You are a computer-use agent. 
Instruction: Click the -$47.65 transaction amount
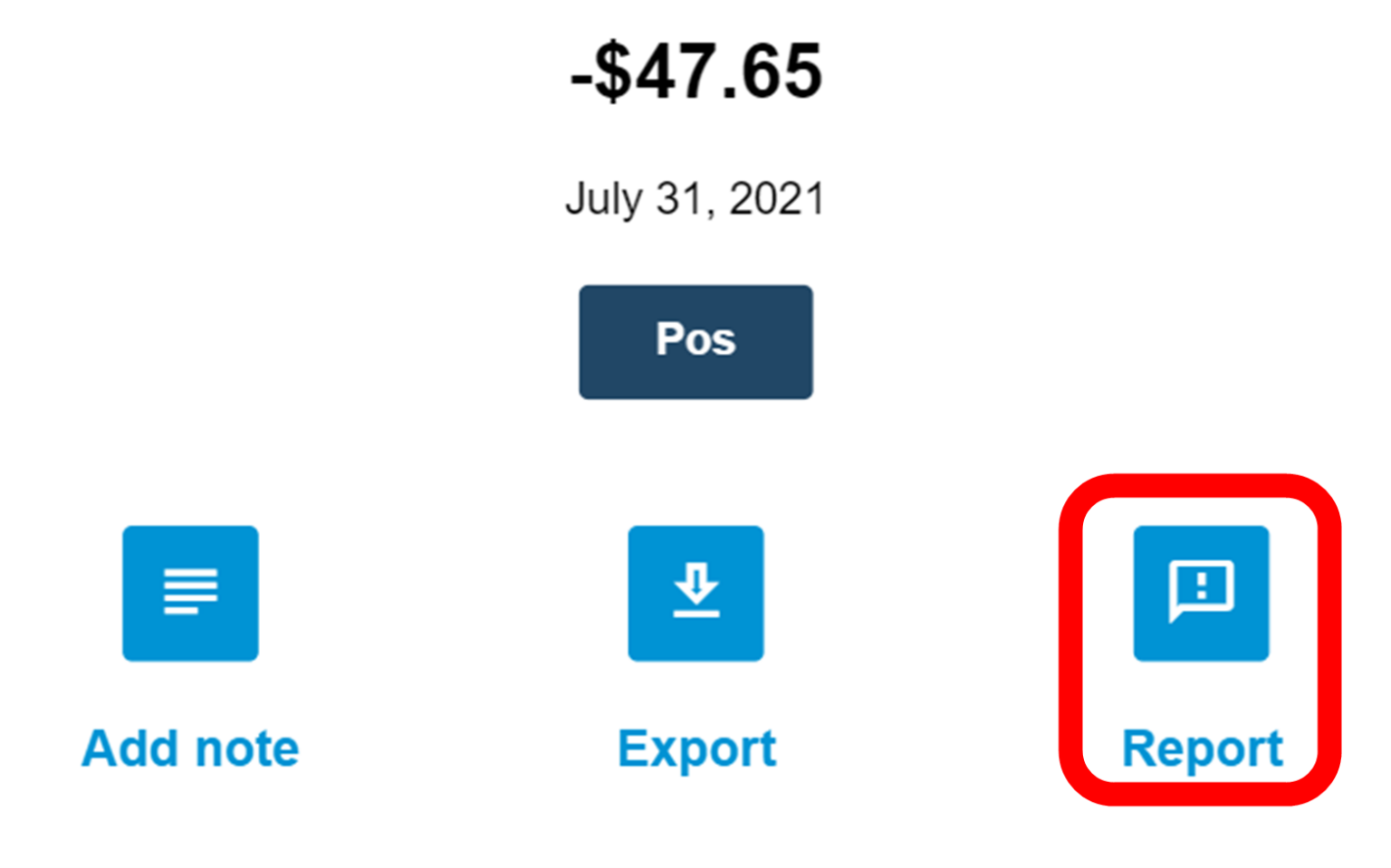coord(695,72)
